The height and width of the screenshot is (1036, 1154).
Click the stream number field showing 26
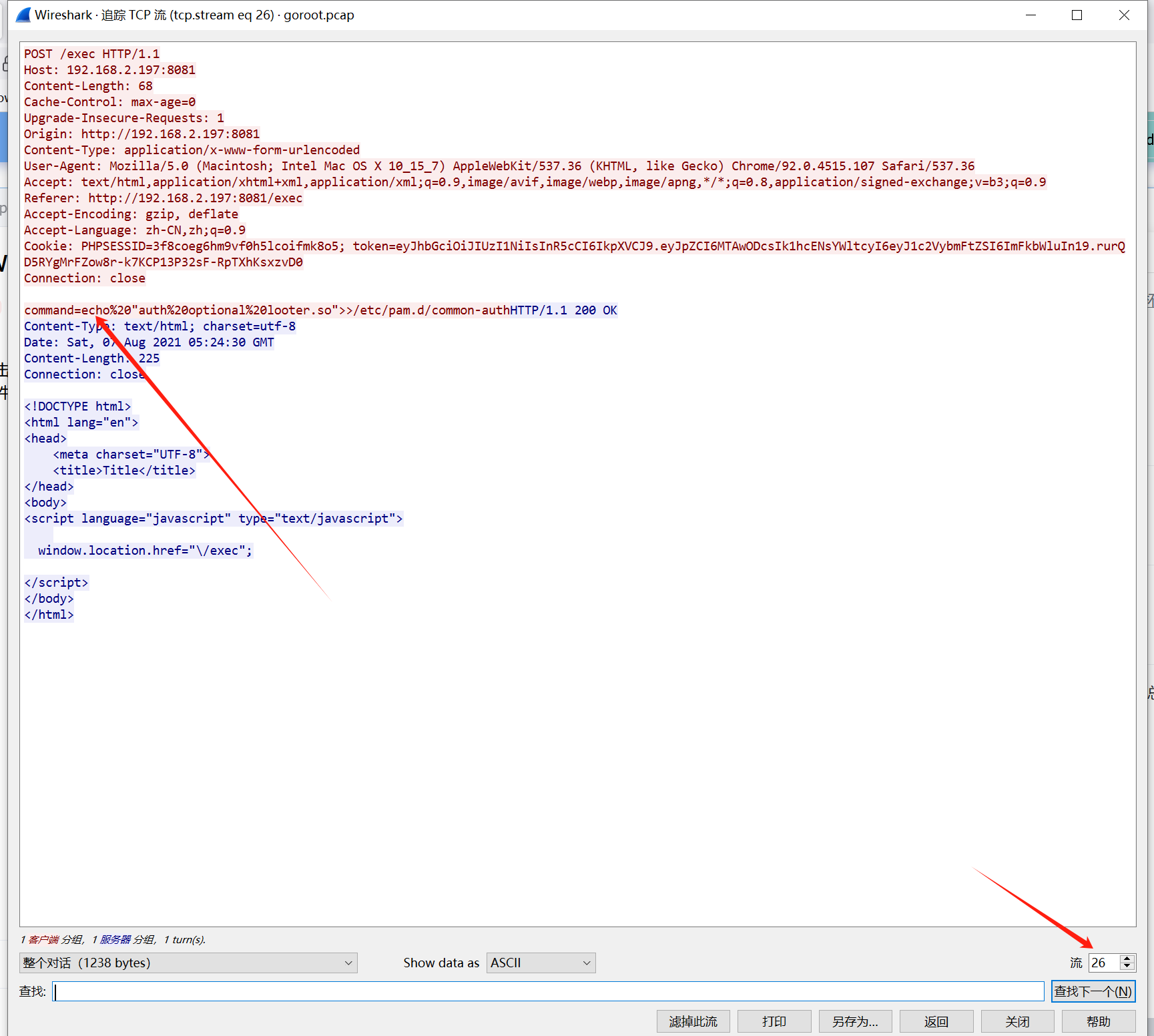point(1105,963)
